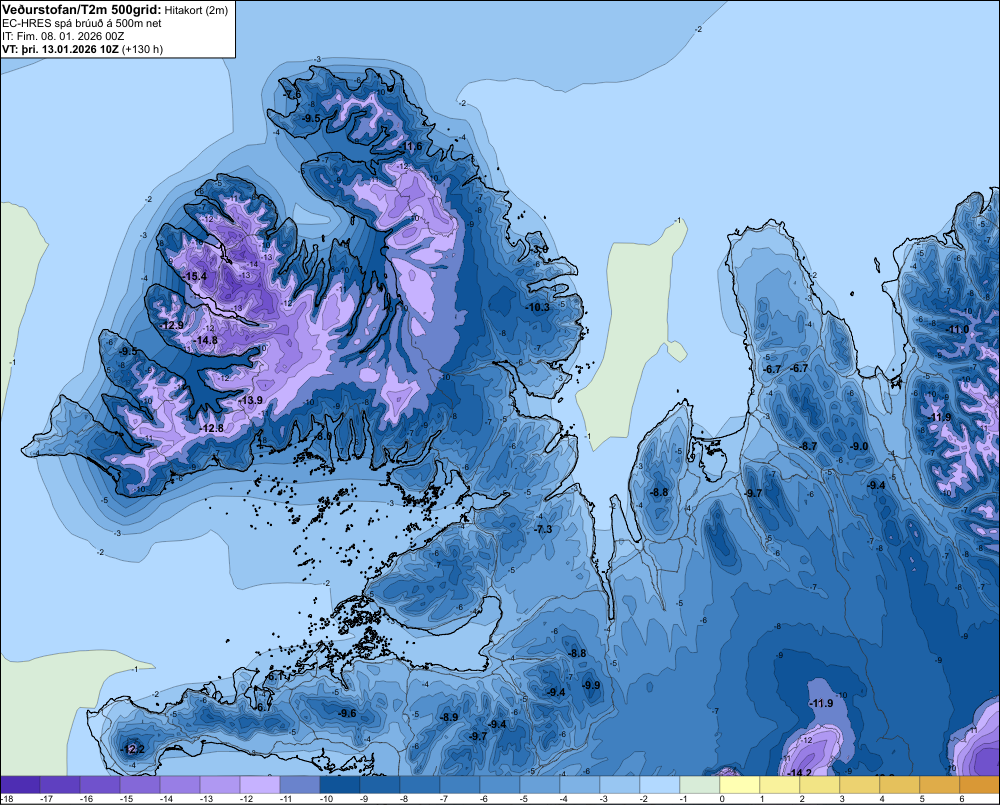1000x805 pixels.
Task: Click the '-9.6' temperature value on the map
Action: point(347,713)
